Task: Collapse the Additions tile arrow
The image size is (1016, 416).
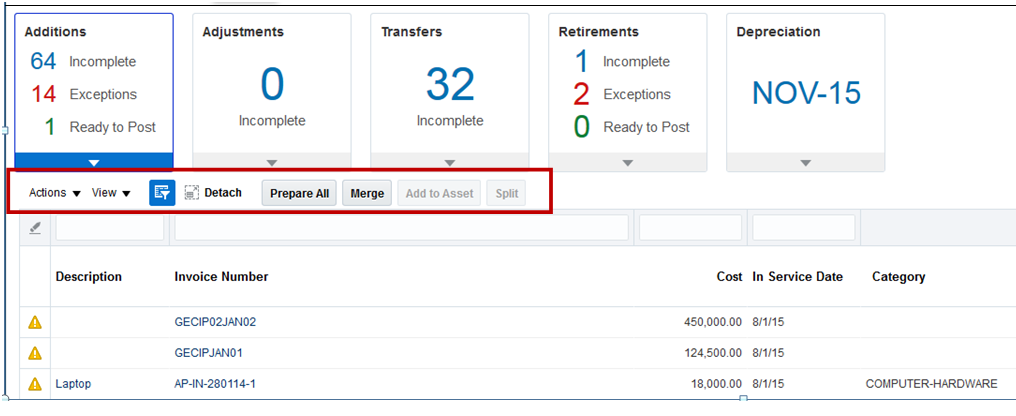Action: click(x=94, y=162)
